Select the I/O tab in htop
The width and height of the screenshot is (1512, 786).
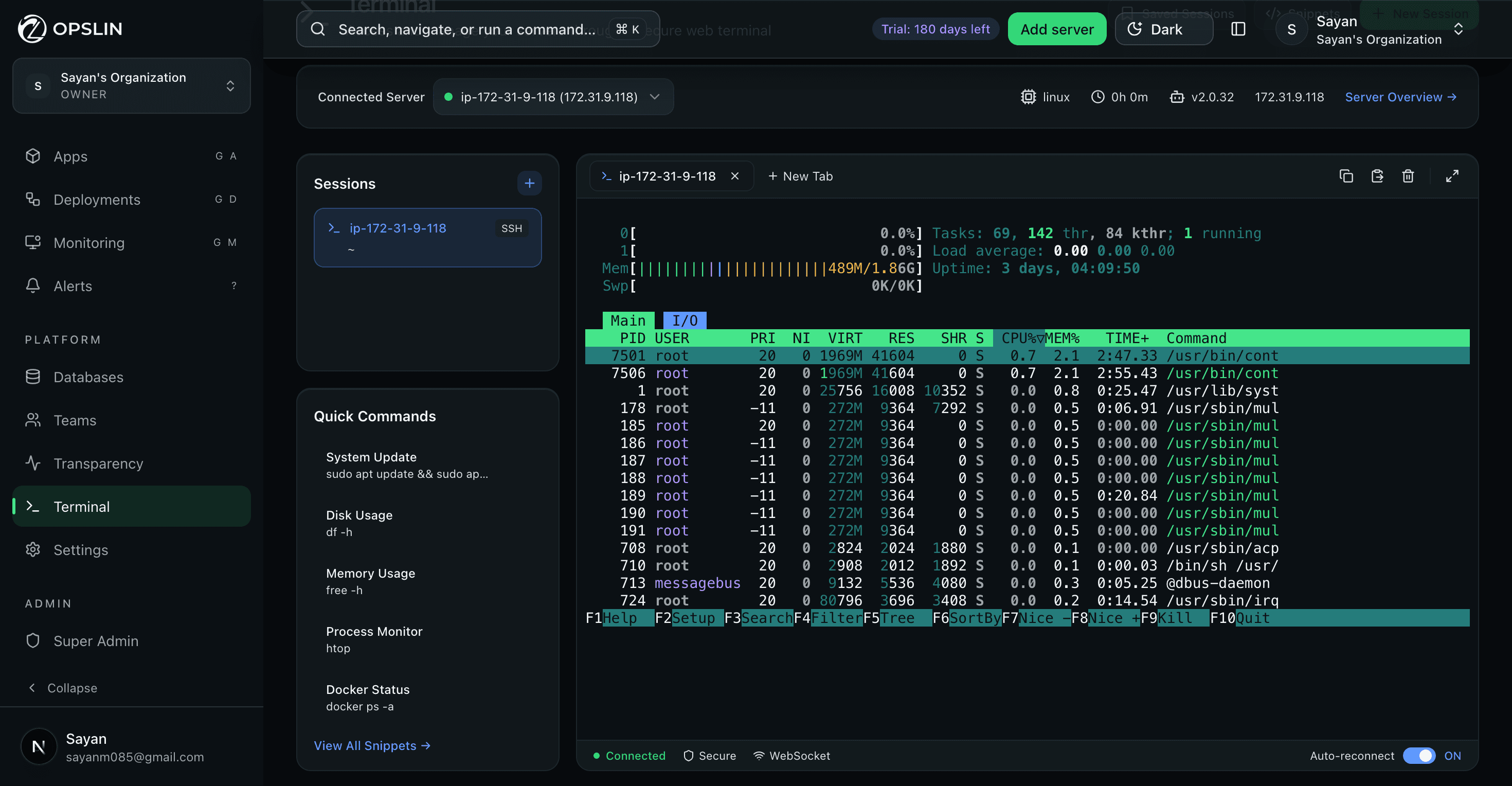click(x=685, y=320)
